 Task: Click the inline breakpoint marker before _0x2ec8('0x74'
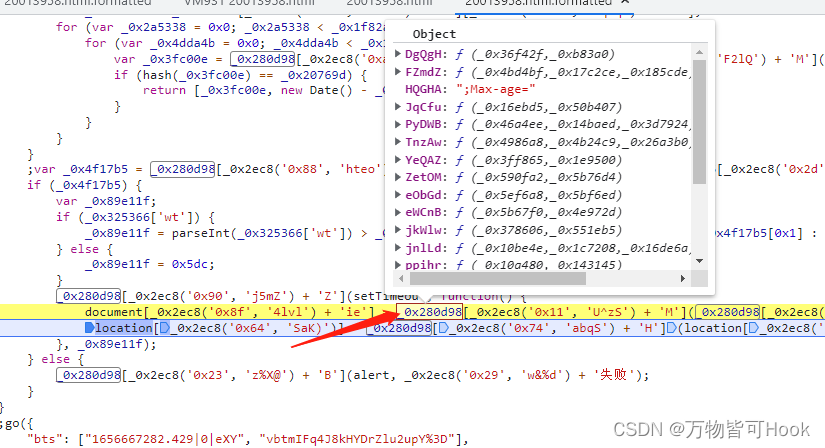[x=444, y=328]
